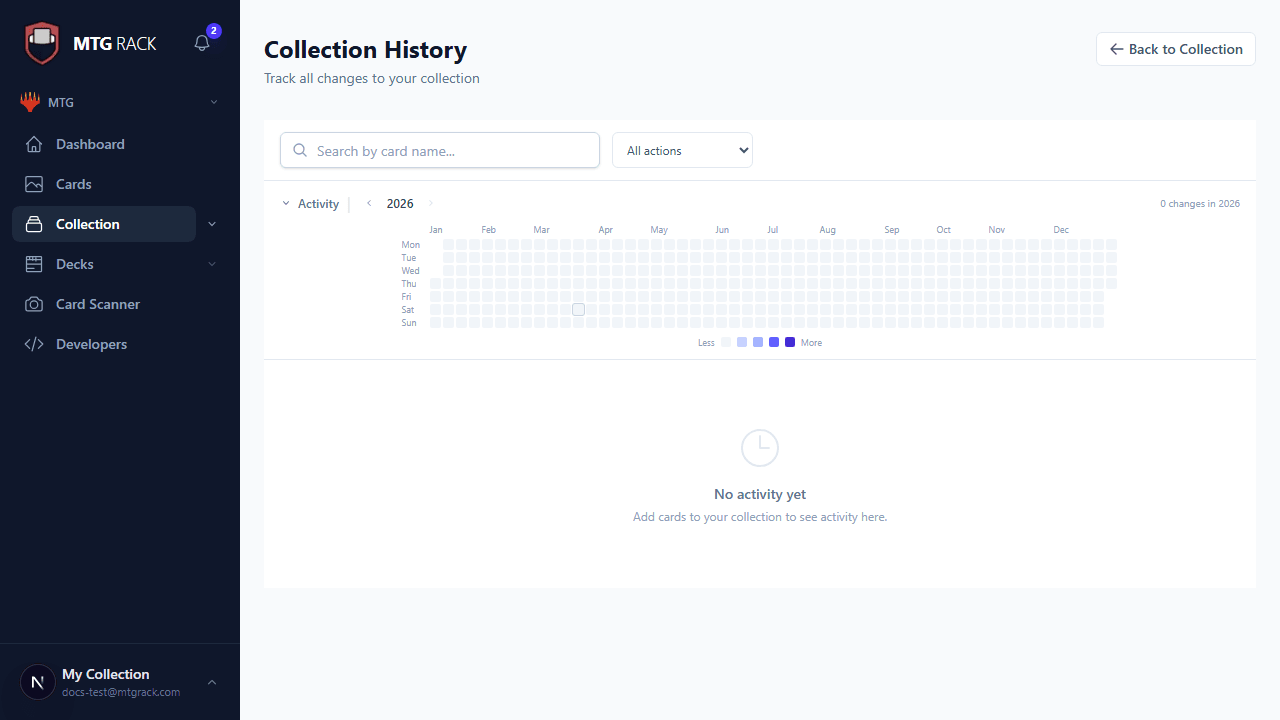The height and width of the screenshot is (720, 1280).
Task: Click the MTG RACK shield logo
Action: pyautogui.click(x=42, y=42)
